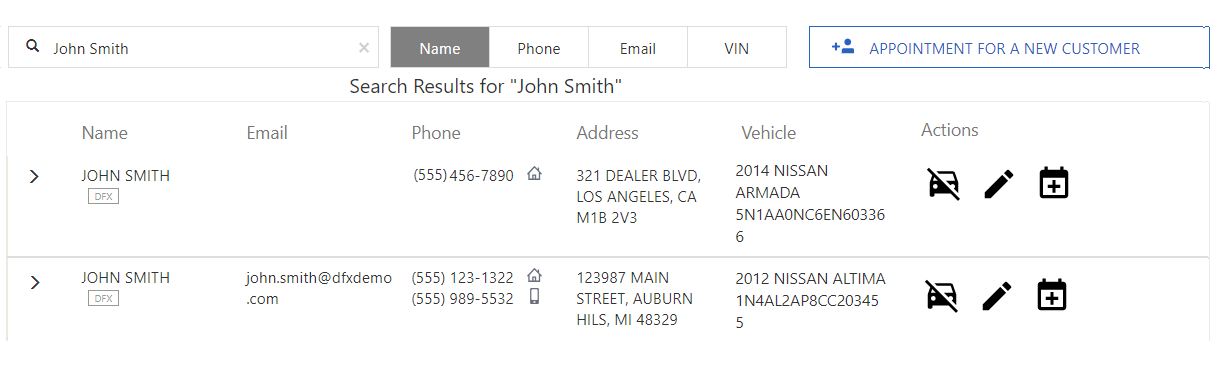Open john.smith@dfxdemo.com email address
1223x365 pixels.
pos(319,288)
